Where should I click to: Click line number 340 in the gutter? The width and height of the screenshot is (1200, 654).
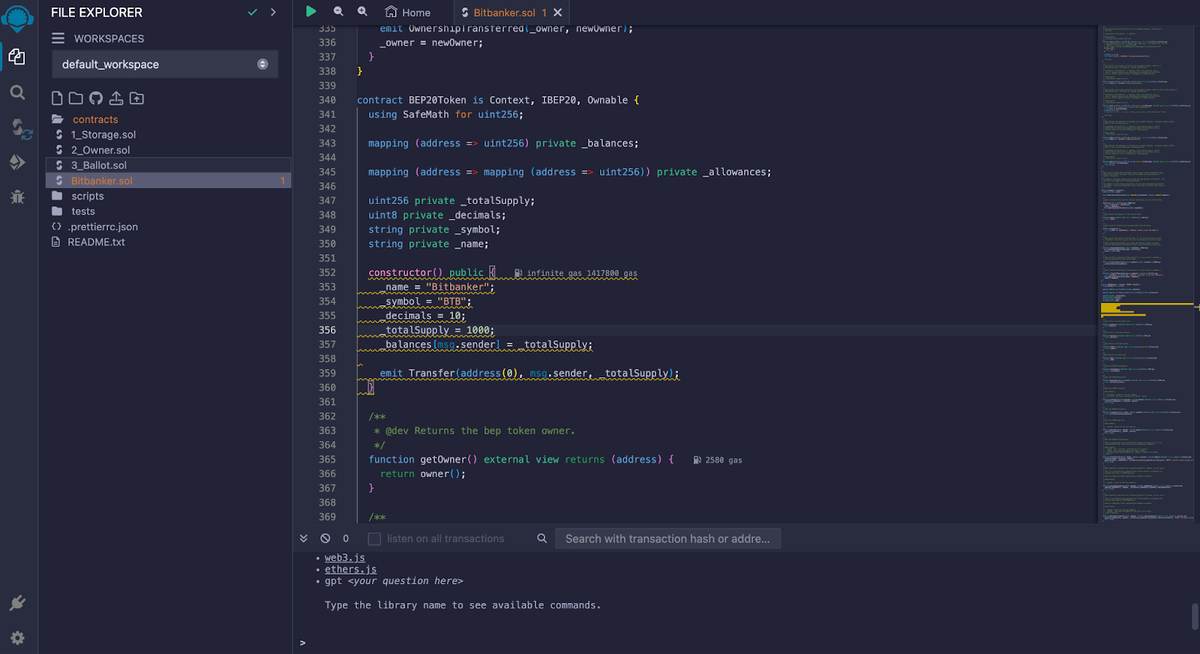click(326, 101)
